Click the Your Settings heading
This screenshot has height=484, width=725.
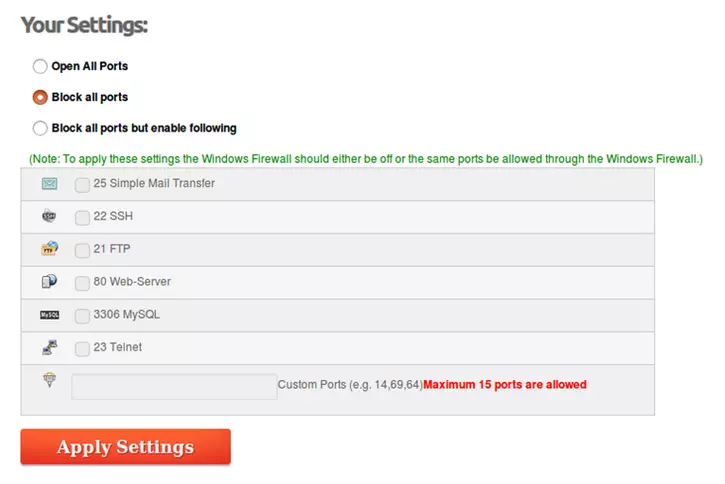pos(84,25)
